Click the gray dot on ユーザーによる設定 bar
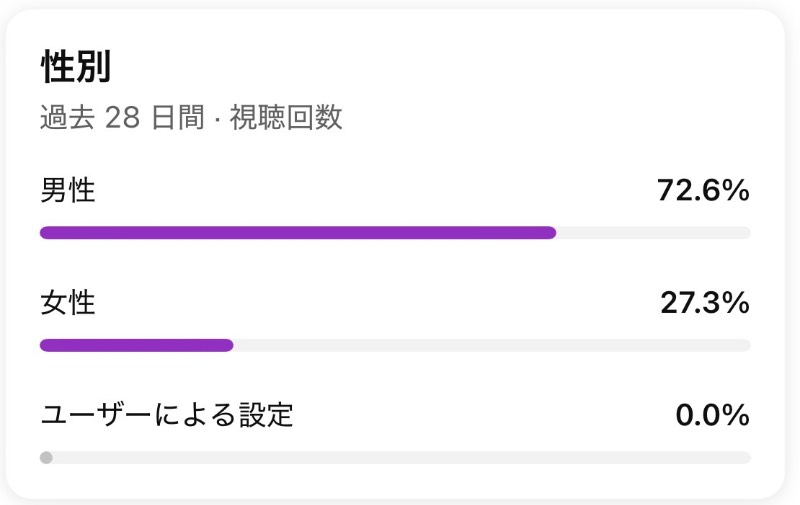 pyautogui.click(x=46, y=458)
